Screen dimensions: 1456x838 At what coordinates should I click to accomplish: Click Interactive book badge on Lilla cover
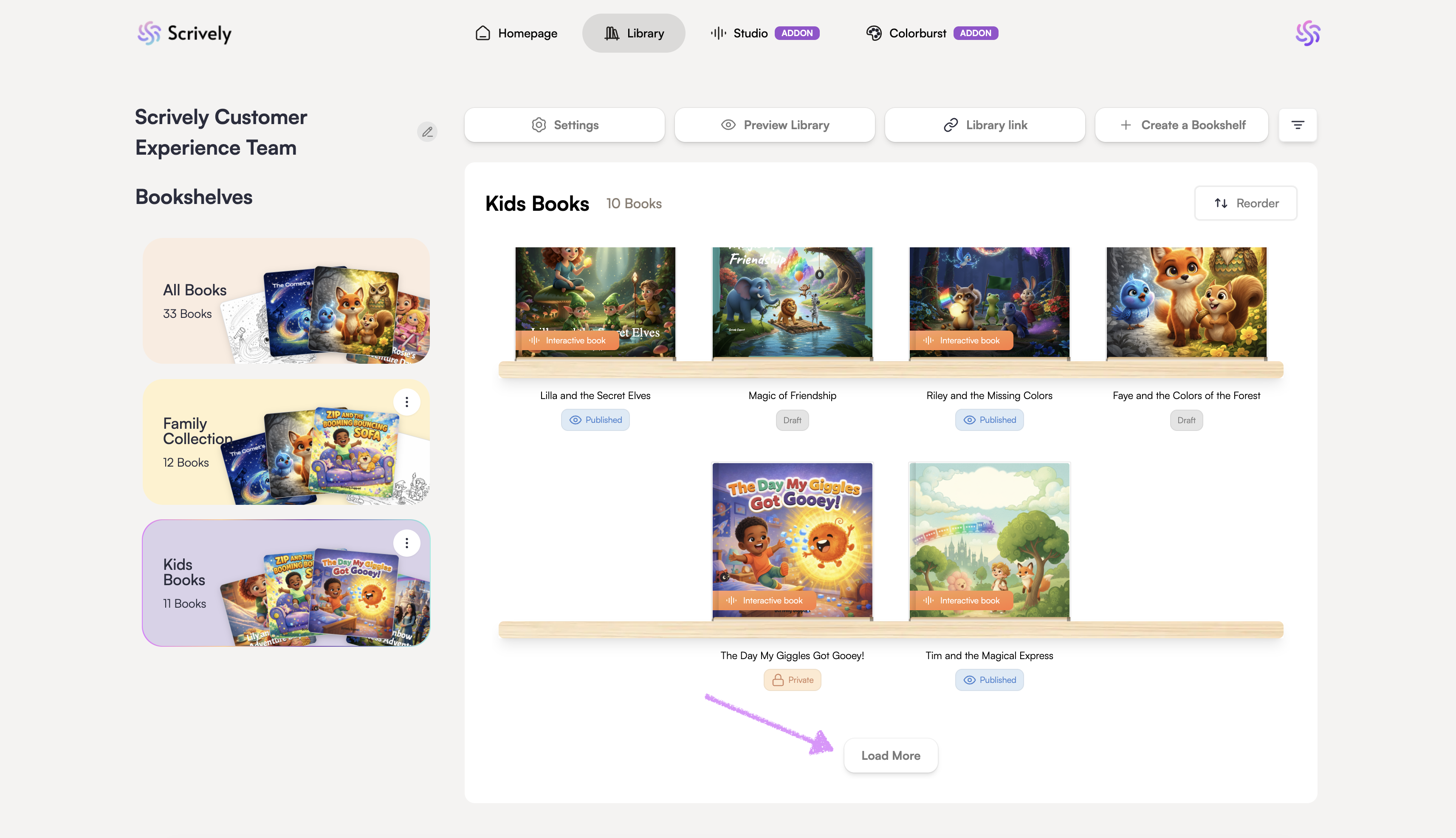[x=568, y=341]
